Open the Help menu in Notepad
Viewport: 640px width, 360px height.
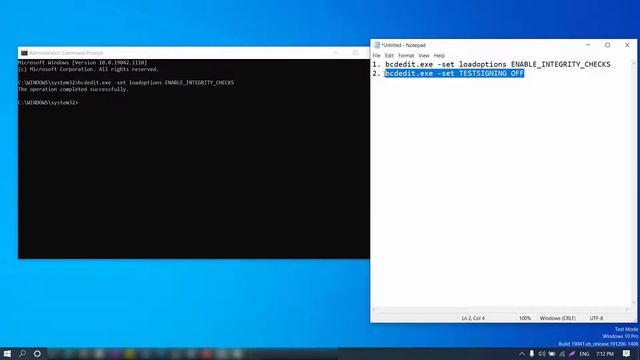coord(439,56)
